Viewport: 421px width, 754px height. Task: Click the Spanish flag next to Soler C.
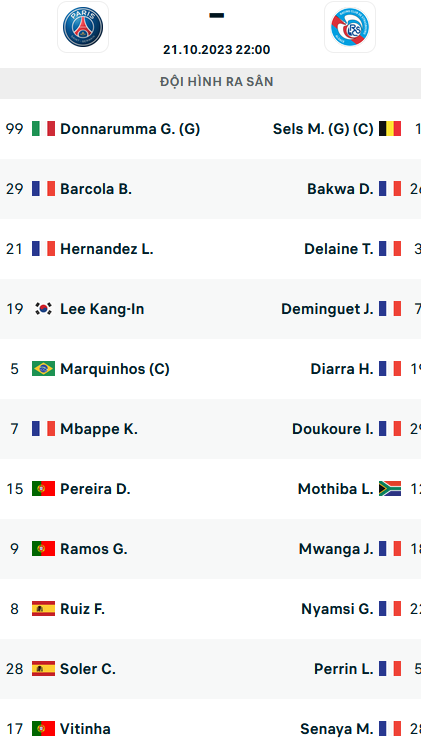[43, 669]
